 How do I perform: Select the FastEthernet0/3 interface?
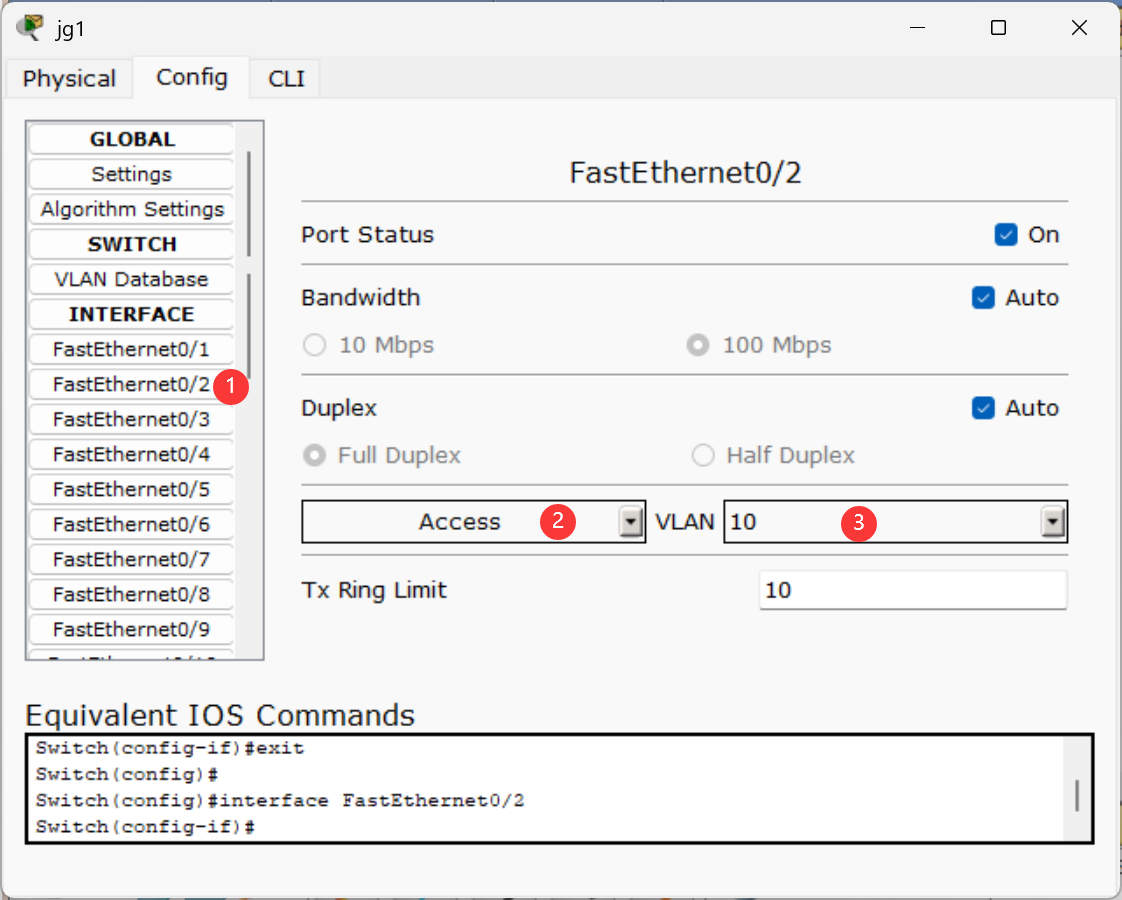(x=132, y=419)
